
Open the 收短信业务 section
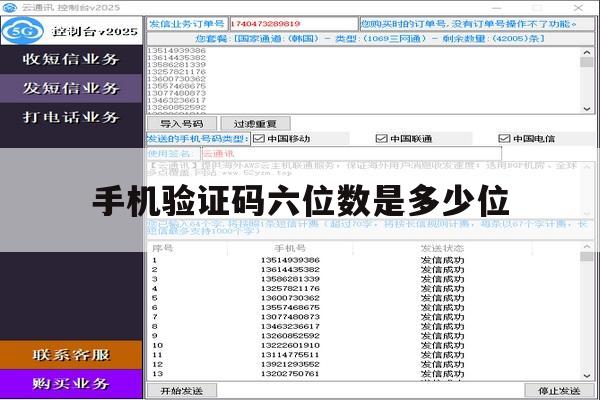71,59
